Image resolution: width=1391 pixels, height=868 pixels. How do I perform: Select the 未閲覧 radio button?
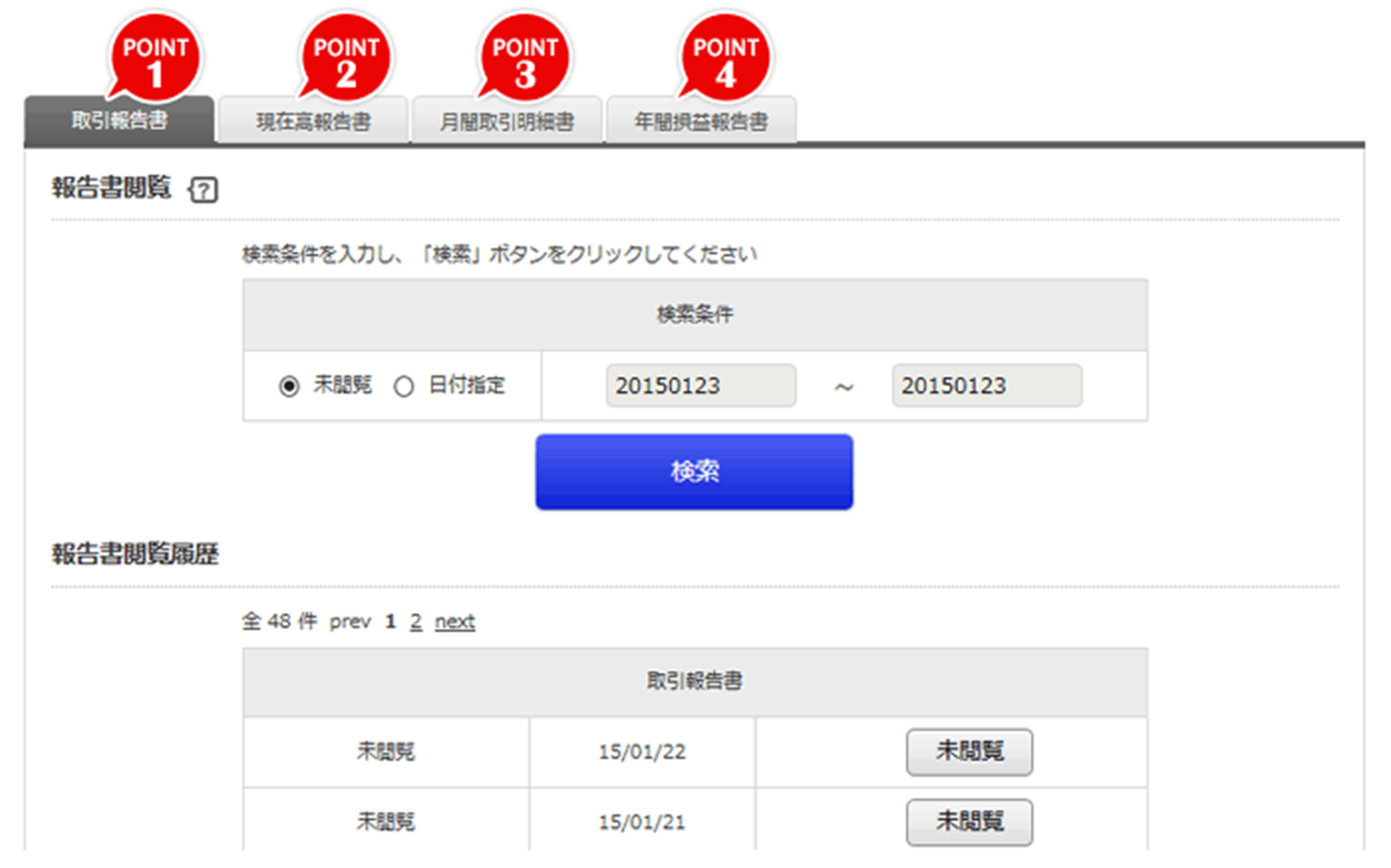point(289,386)
